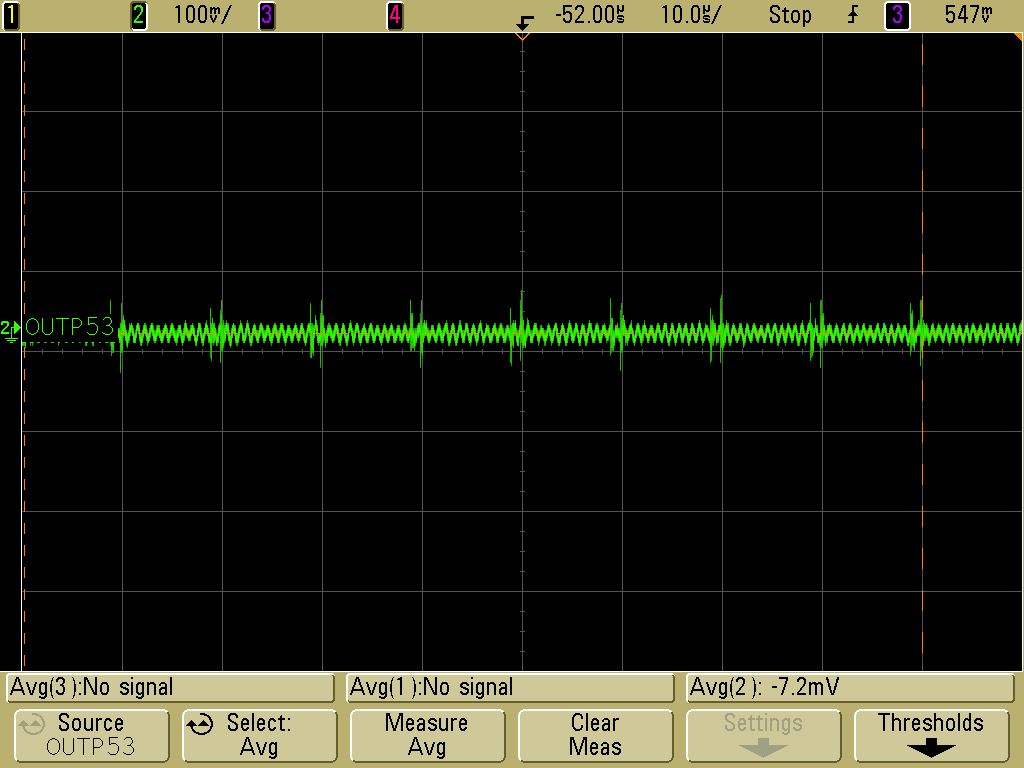Viewport: 1024px width, 768px height.
Task: Click the Clear Meas softkey
Action: pos(595,735)
